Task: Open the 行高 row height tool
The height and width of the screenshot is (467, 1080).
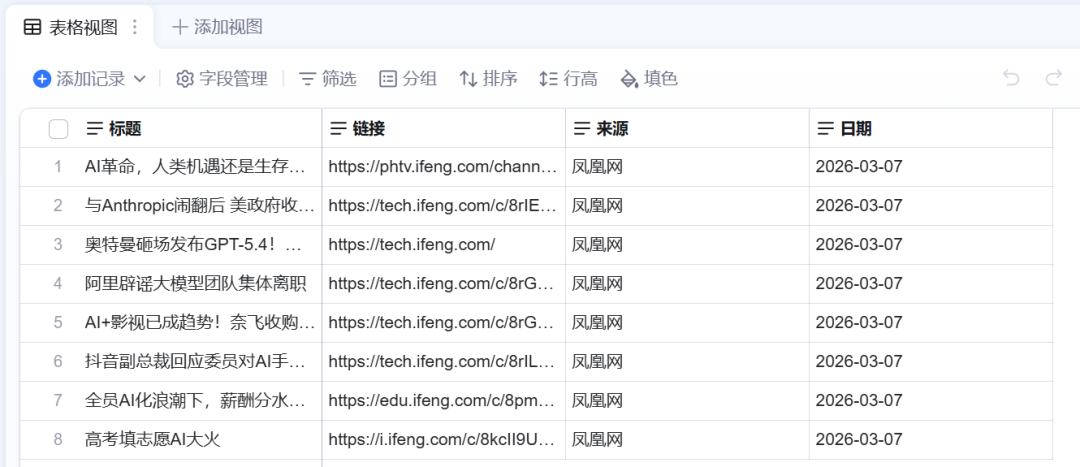Action: (x=568, y=79)
